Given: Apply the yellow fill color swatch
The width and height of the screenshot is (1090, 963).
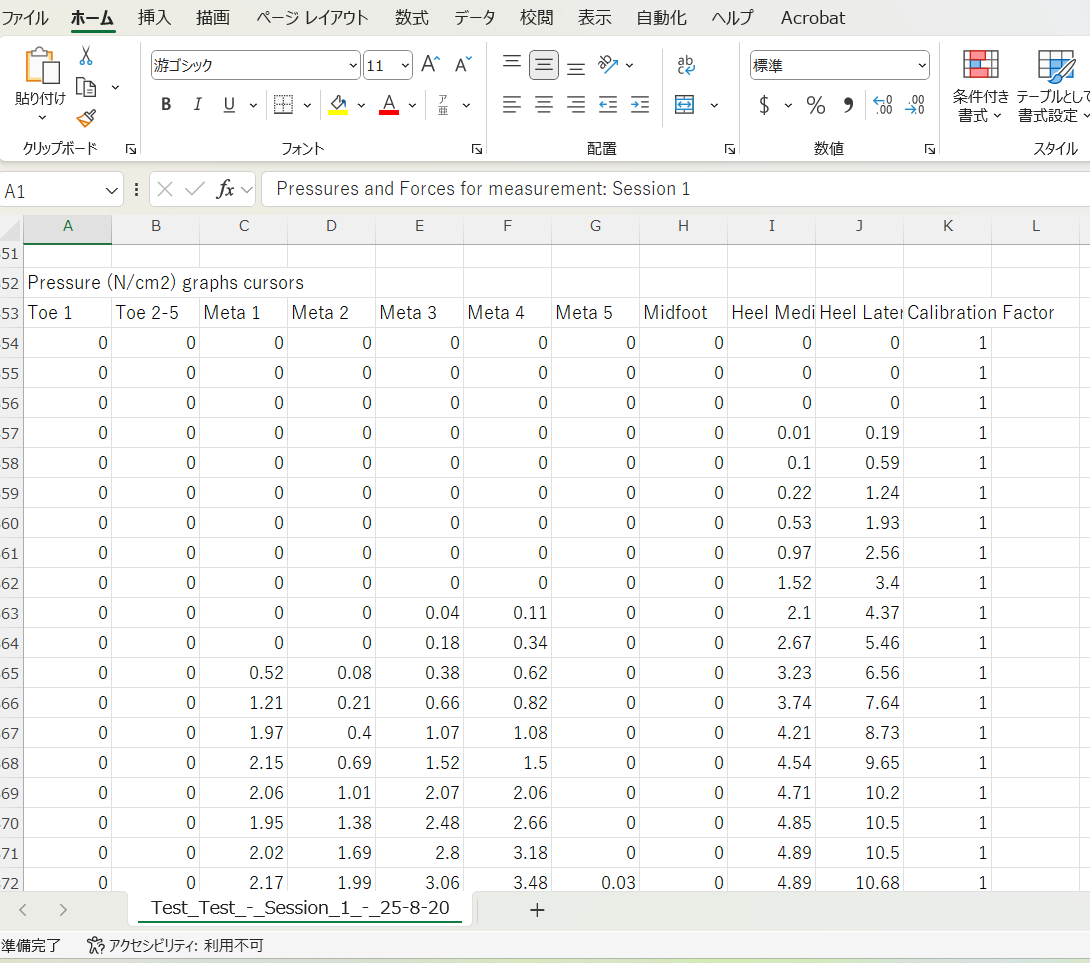Looking at the screenshot, I should [337, 105].
